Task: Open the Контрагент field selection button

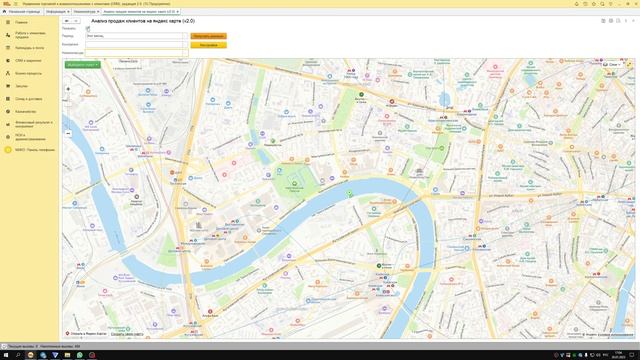Action: (x=186, y=44)
